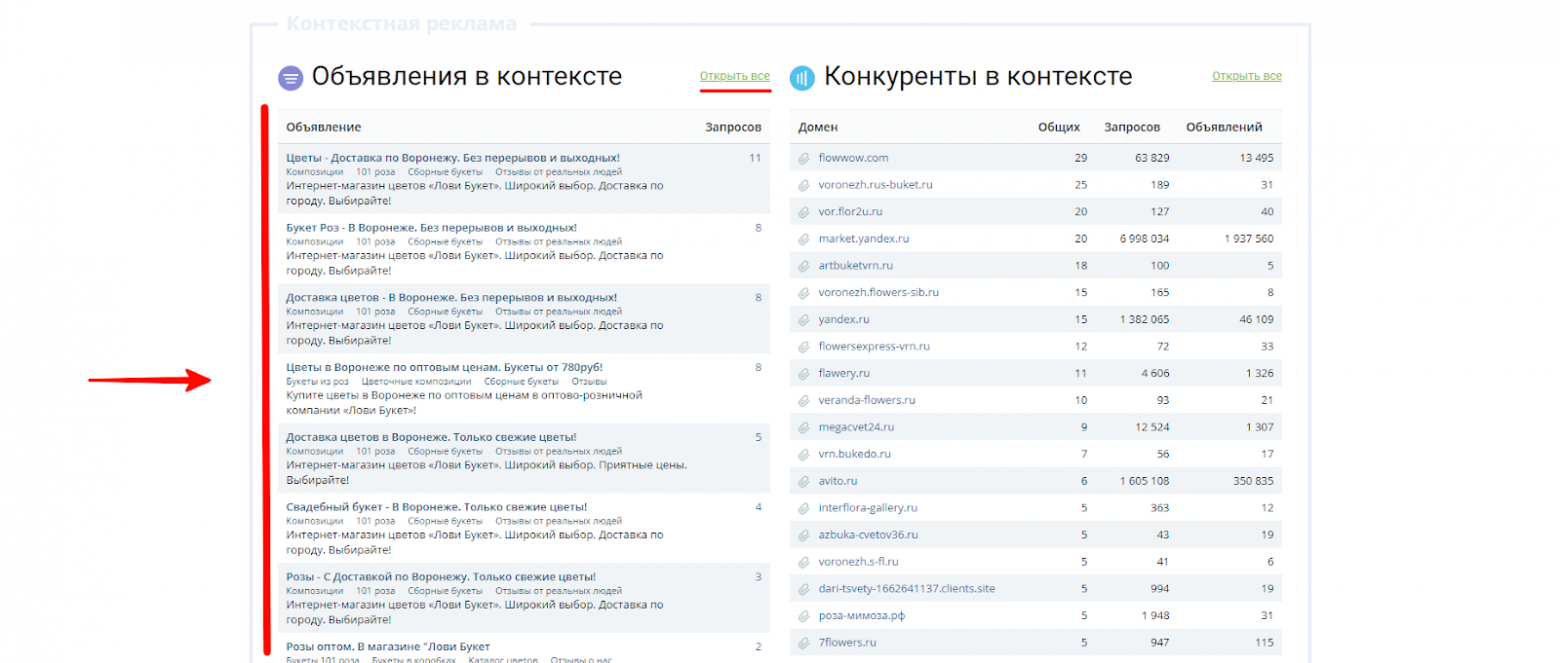This screenshot has width=1560, height=663.
Task: Click the paperclip icon next to avito.ru
Action: (x=803, y=481)
